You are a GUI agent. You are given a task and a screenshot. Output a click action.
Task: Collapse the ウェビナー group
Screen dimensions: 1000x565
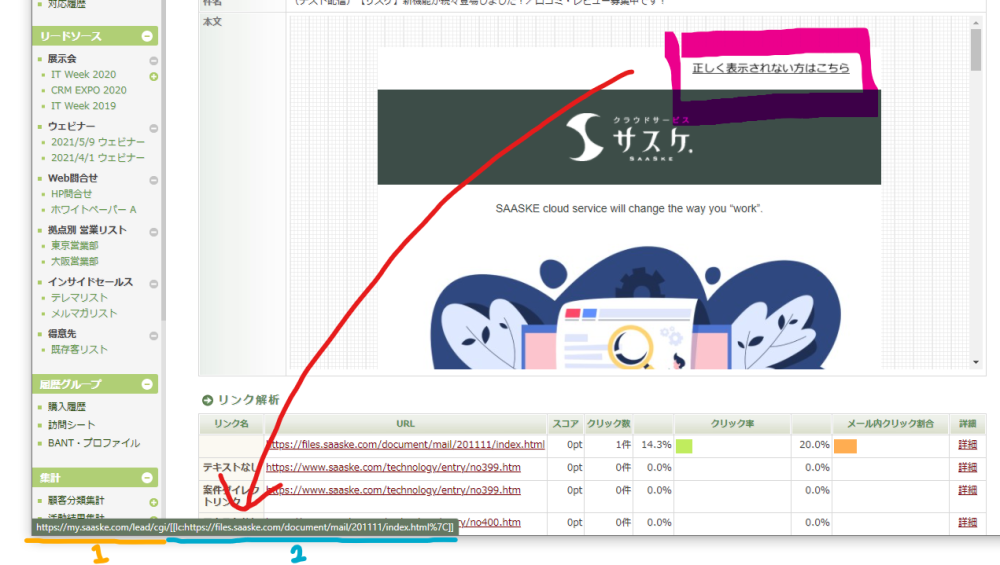click(154, 128)
